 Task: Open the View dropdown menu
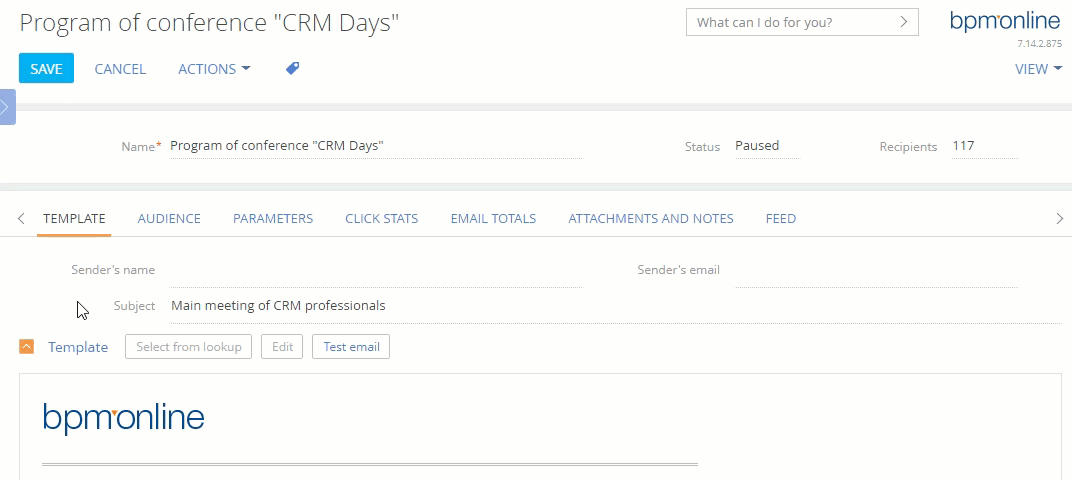(x=1038, y=69)
